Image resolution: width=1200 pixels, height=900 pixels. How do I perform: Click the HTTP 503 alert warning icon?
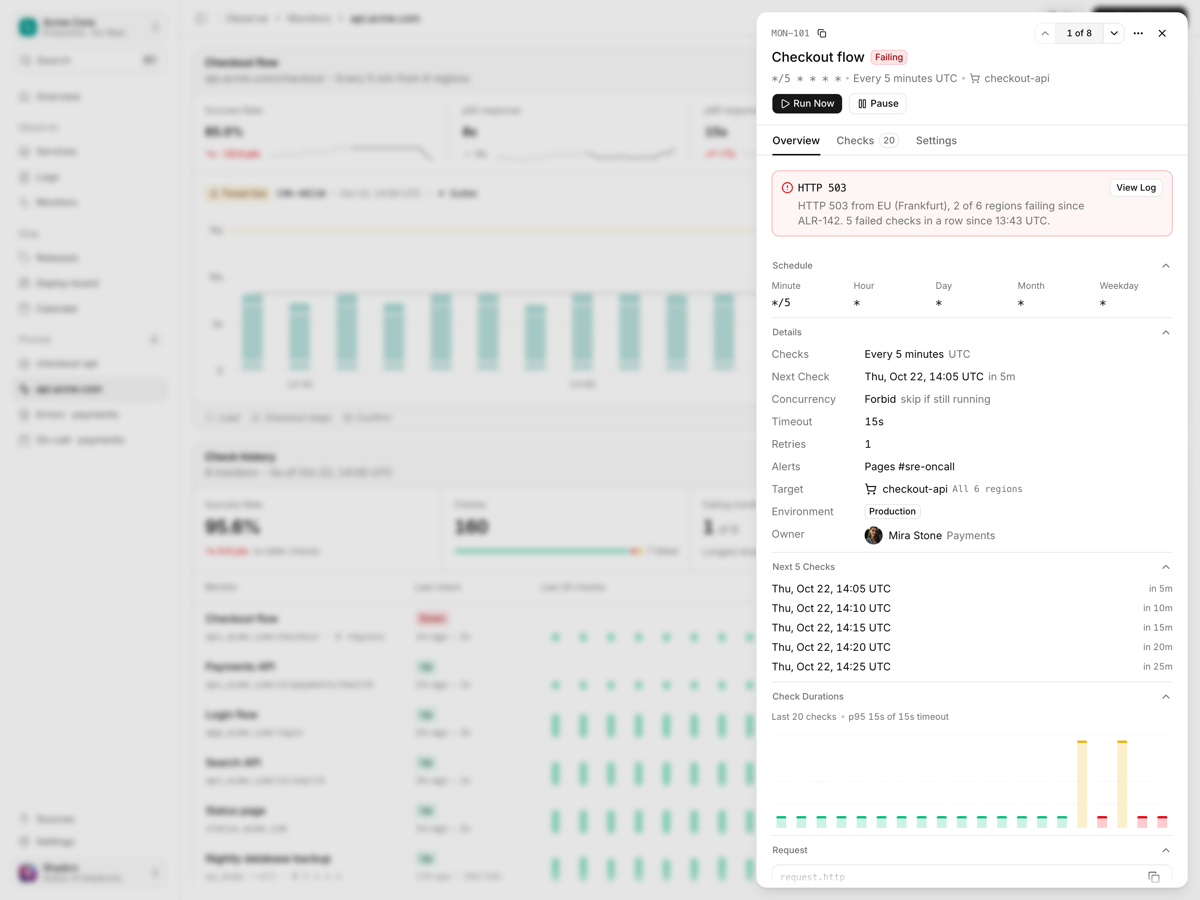pyautogui.click(x=787, y=188)
